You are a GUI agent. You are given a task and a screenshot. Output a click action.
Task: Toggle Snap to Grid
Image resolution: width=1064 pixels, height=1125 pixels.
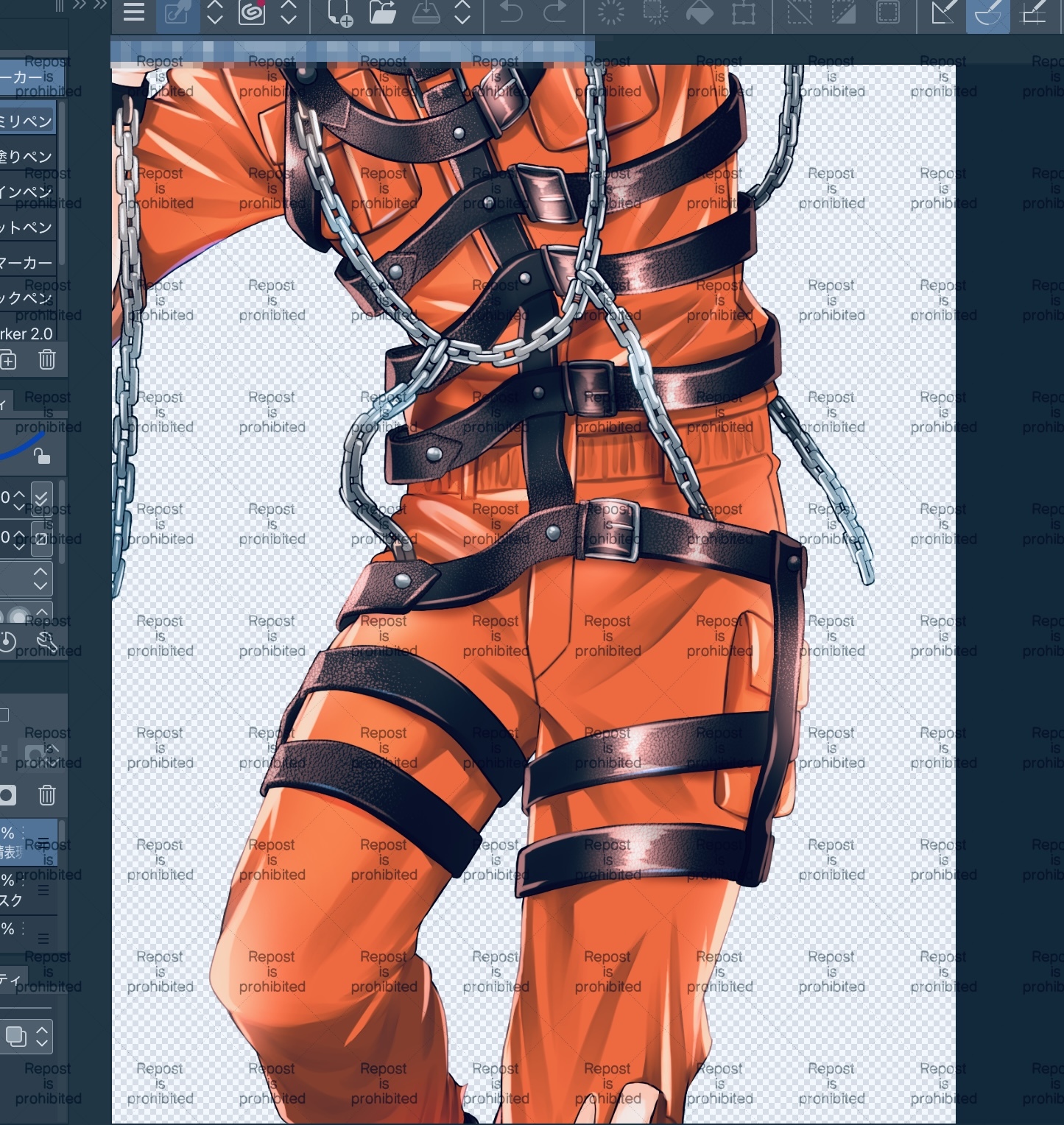point(1033,13)
